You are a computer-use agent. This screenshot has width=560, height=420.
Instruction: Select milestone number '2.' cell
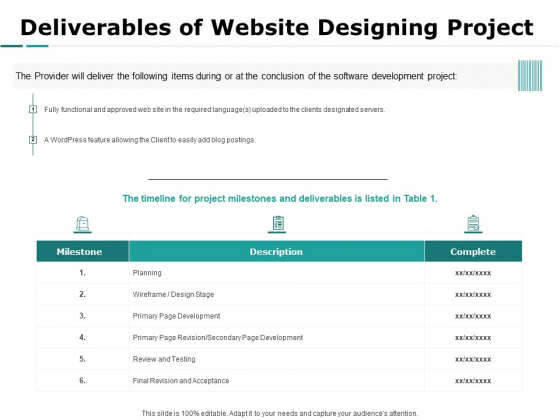point(82,294)
